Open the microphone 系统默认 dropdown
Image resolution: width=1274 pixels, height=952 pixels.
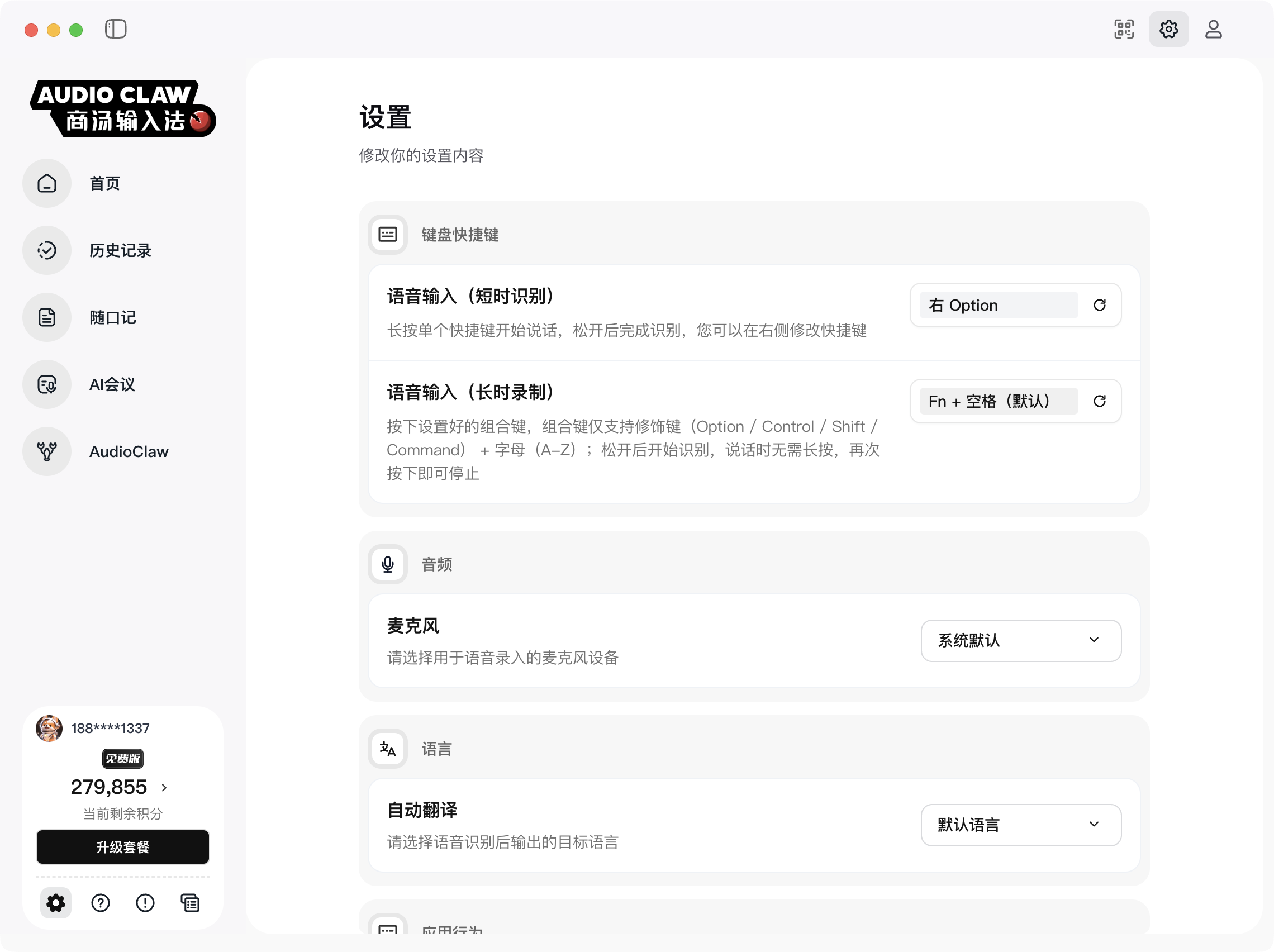point(1020,640)
